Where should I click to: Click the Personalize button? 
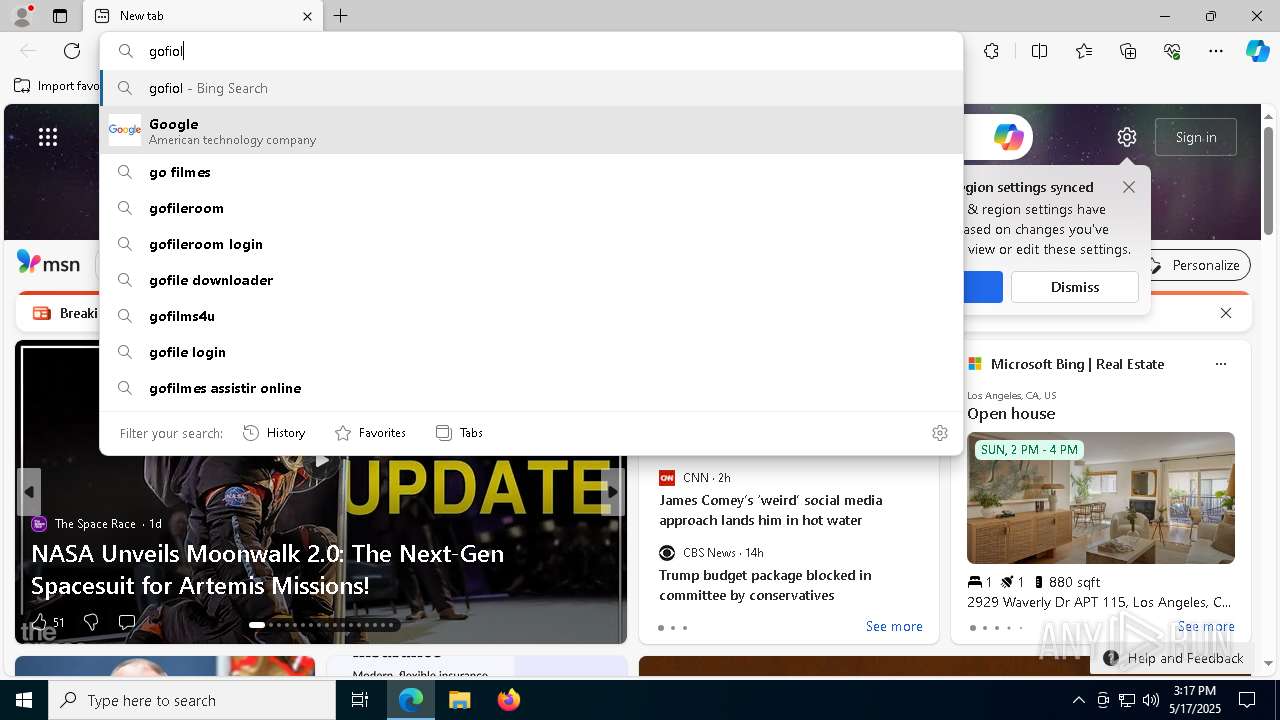(1196, 265)
